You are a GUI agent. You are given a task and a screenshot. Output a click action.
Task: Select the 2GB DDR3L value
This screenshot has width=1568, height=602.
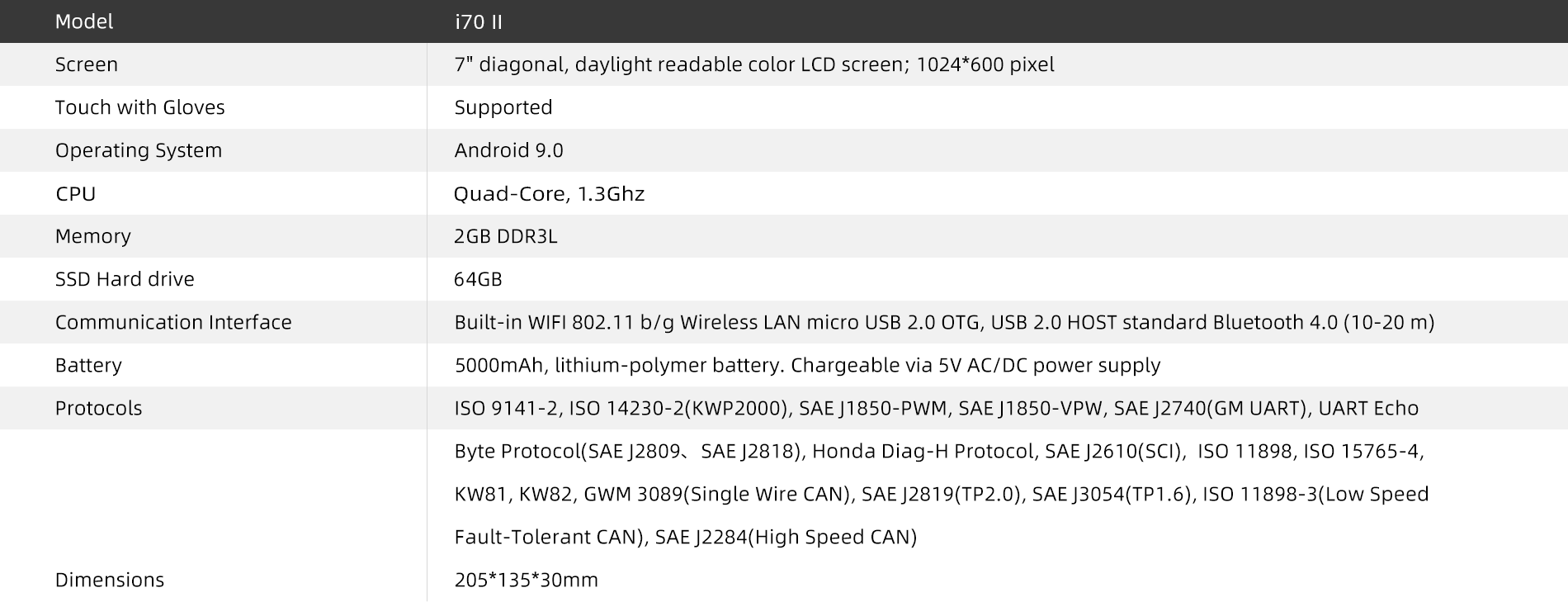(506, 236)
